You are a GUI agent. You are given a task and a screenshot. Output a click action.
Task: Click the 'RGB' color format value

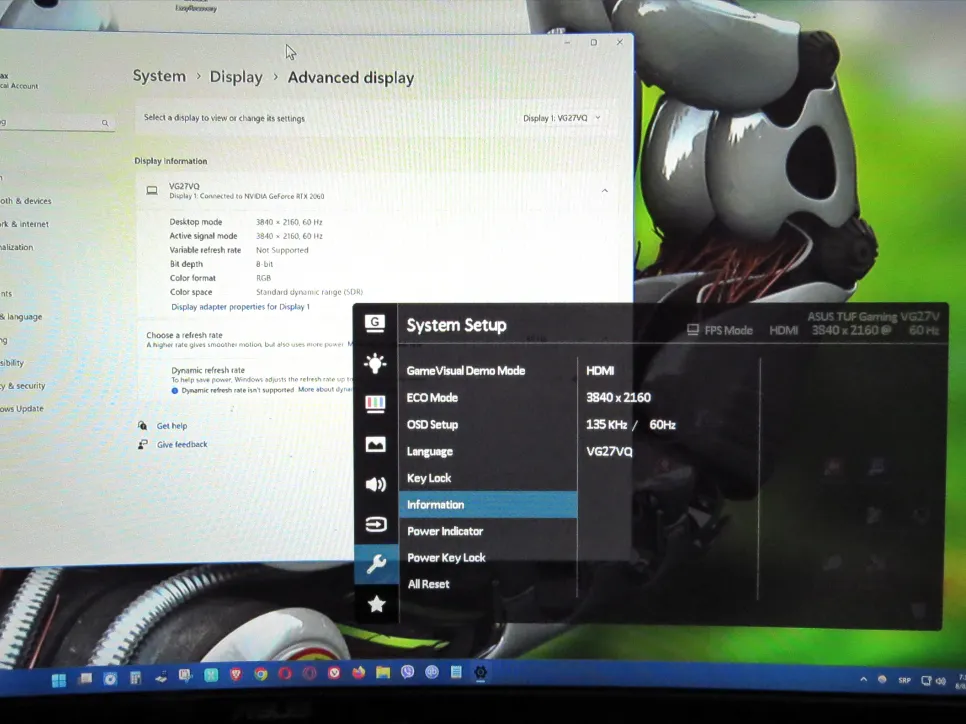pos(263,278)
